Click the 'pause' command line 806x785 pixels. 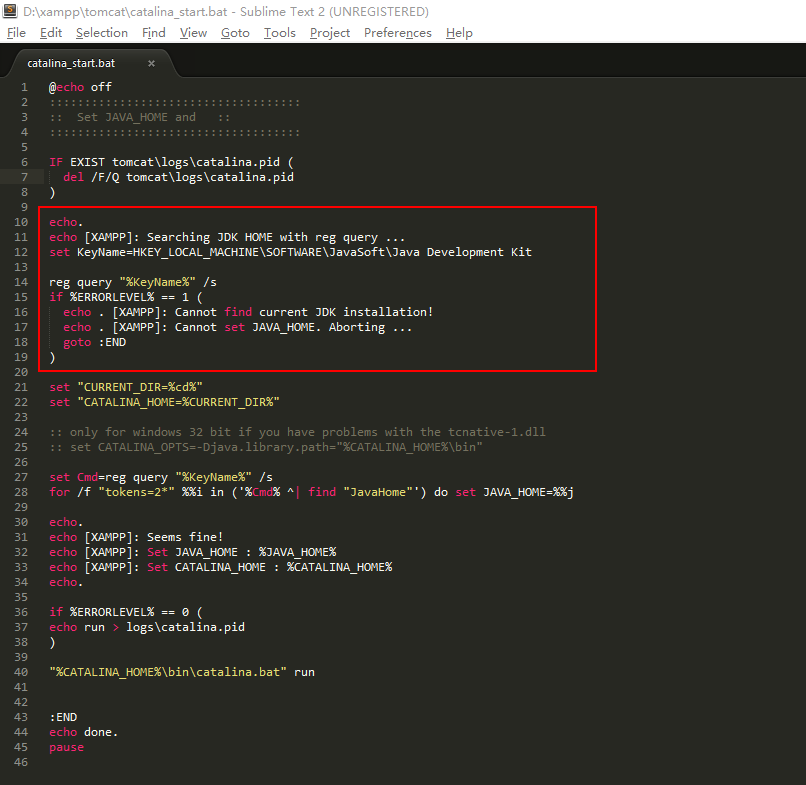[66, 747]
